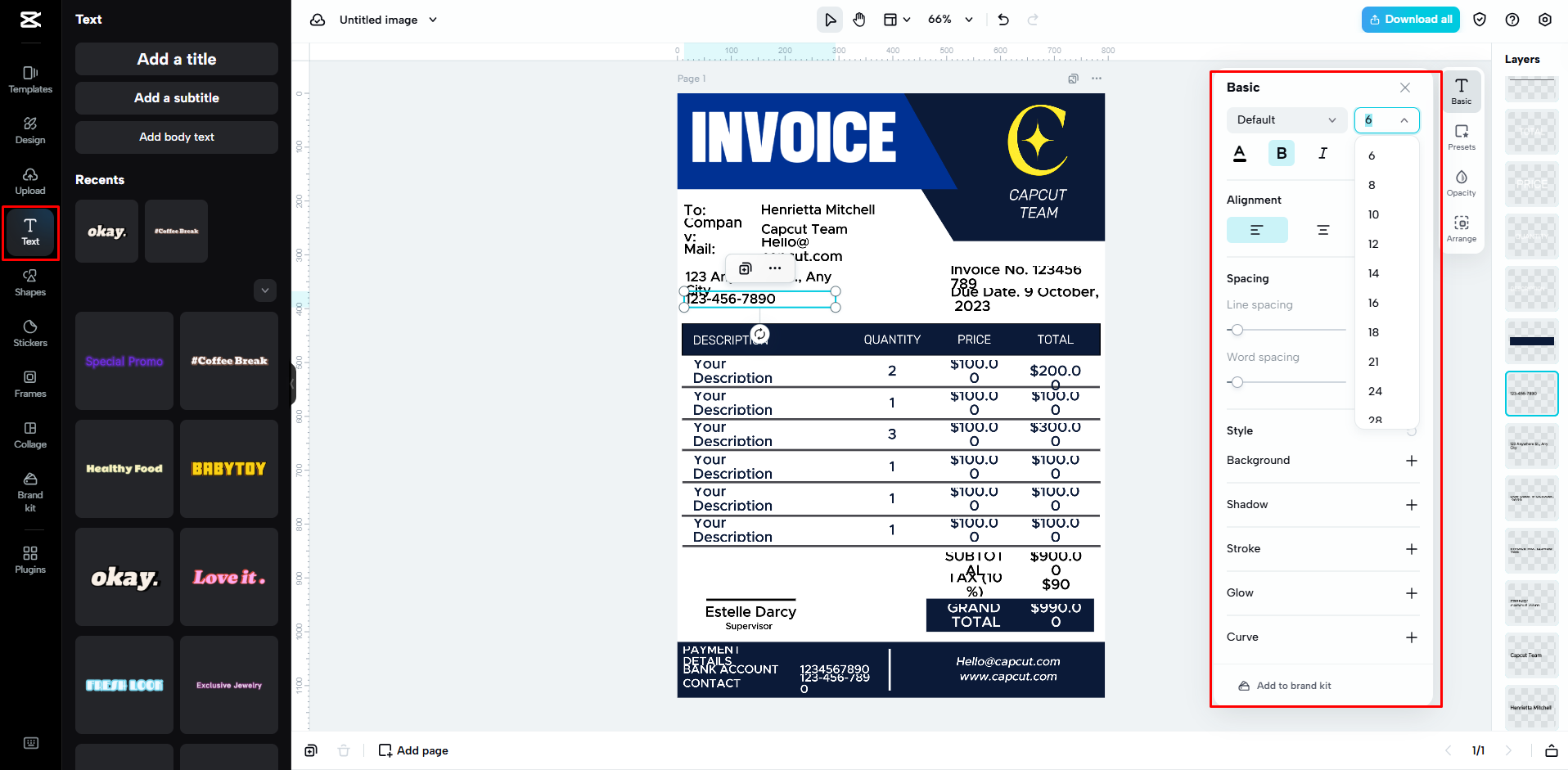Click the Download all button
This screenshot has width=1568, height=770.
coord(1410,19)
